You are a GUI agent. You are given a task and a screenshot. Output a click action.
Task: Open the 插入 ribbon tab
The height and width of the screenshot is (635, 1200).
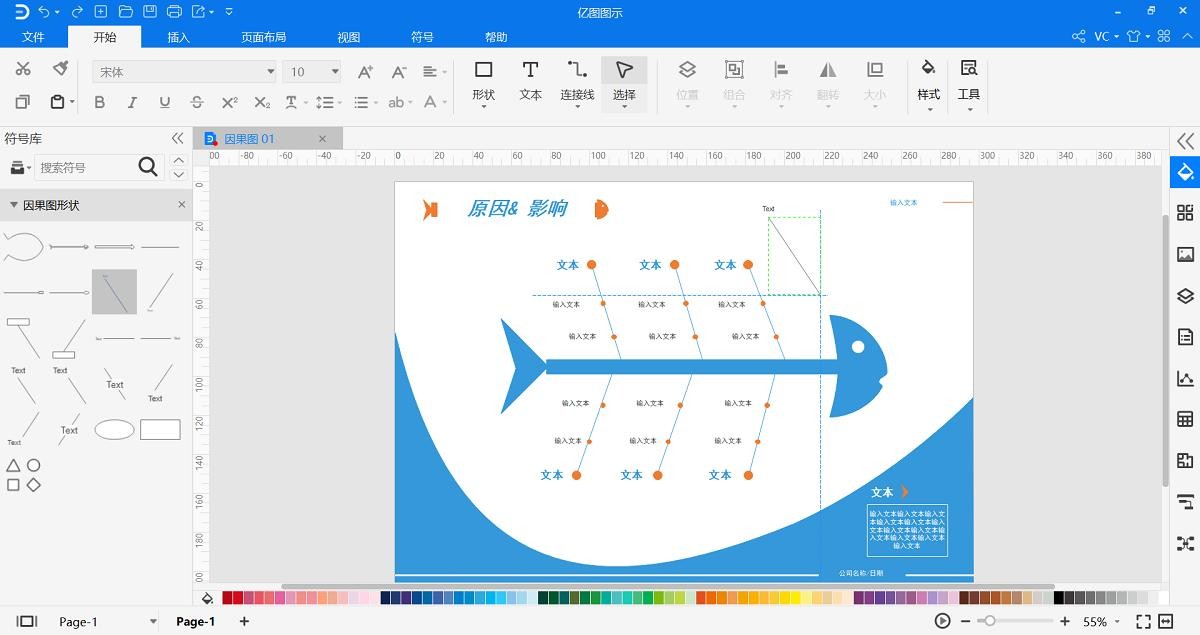[178, 37]
